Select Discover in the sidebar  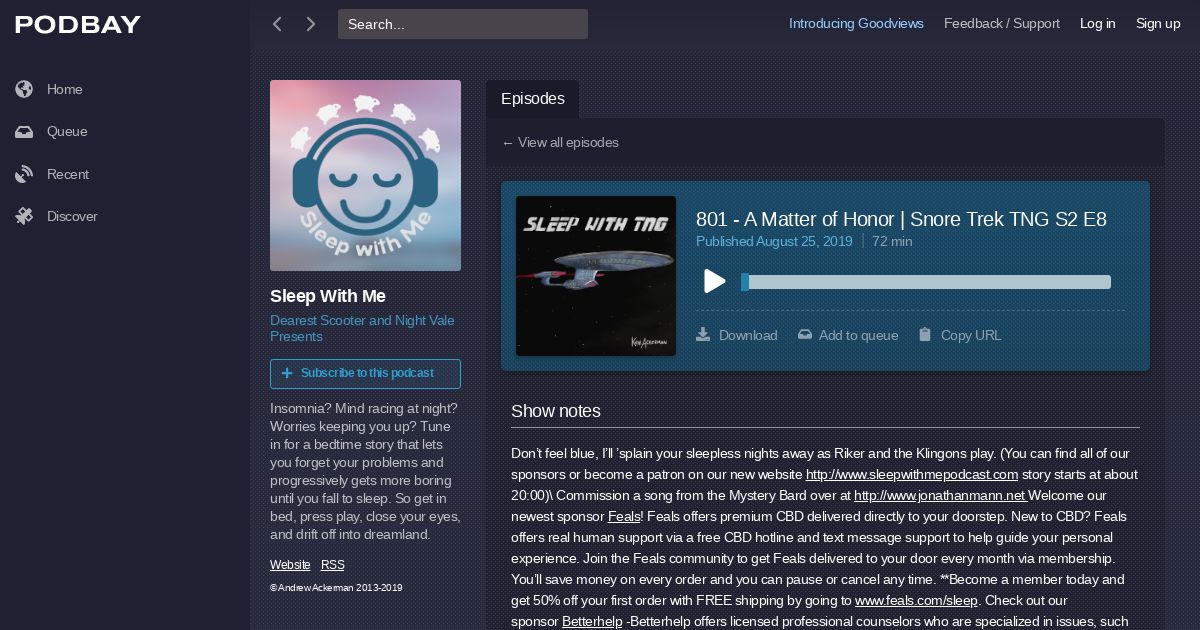[72, 216]
